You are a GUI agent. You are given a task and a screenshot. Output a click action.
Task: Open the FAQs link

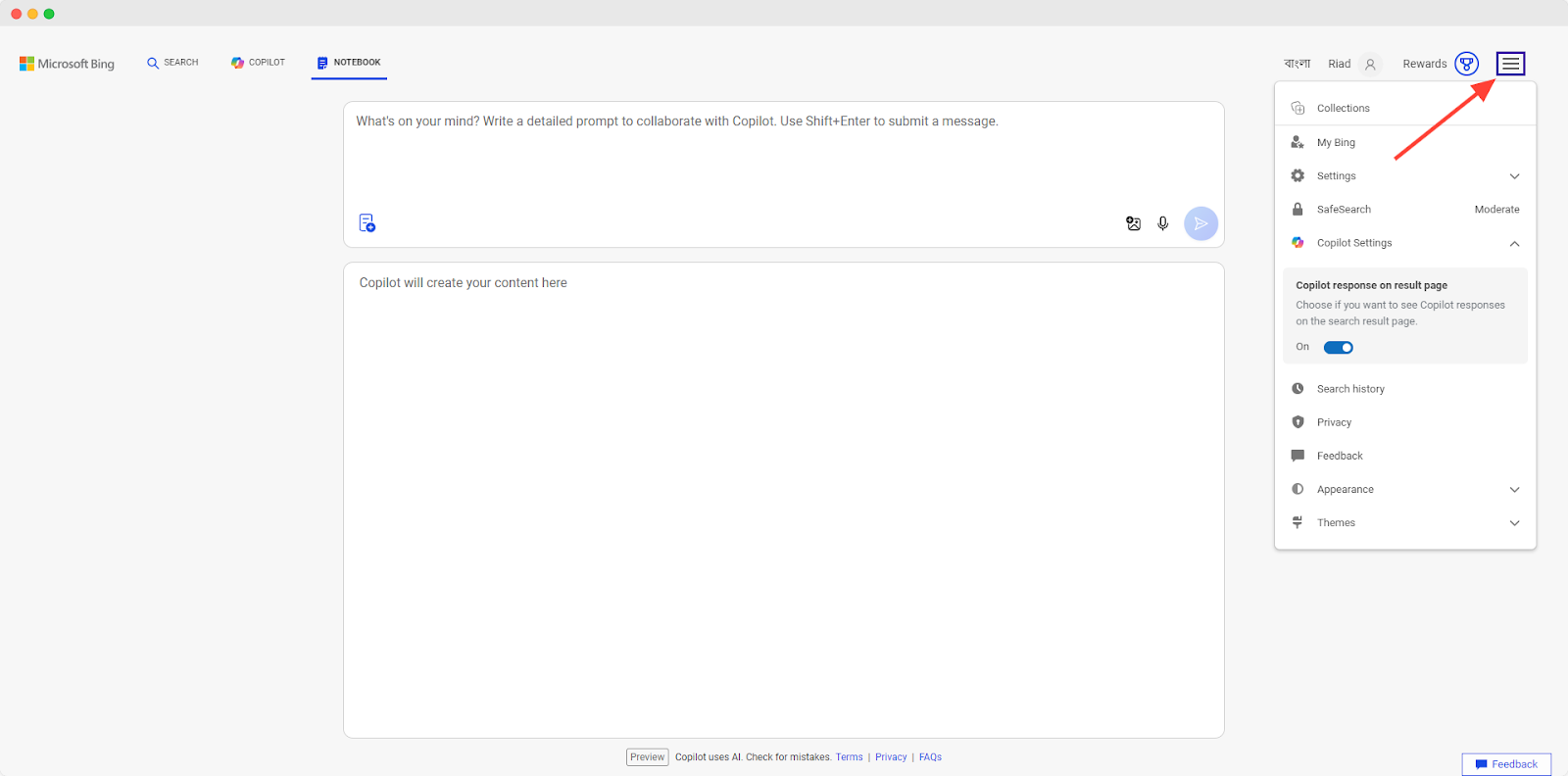[930, 757]
